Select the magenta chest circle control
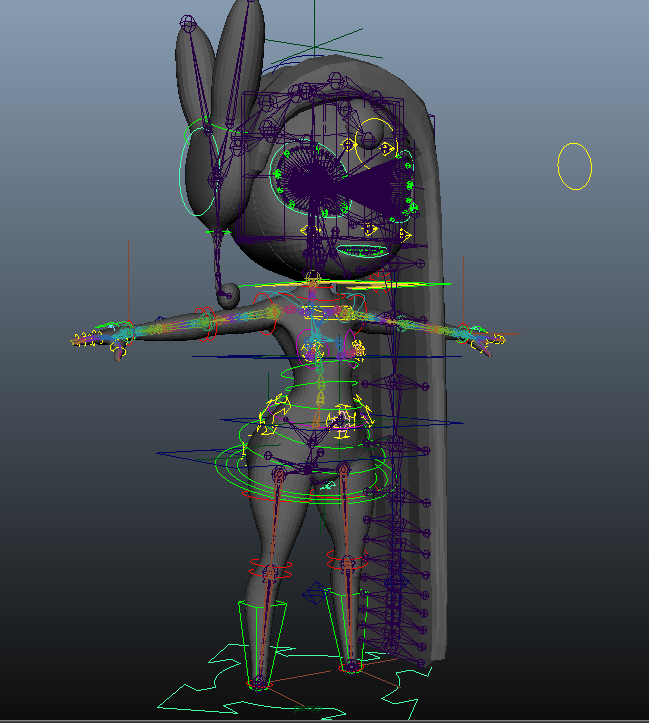This screenshot has height=723, width=649. (x=311, y=347)
